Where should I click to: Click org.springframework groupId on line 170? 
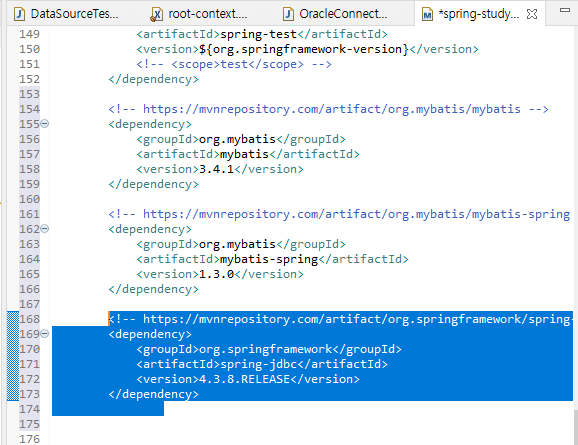coord(265,349)
